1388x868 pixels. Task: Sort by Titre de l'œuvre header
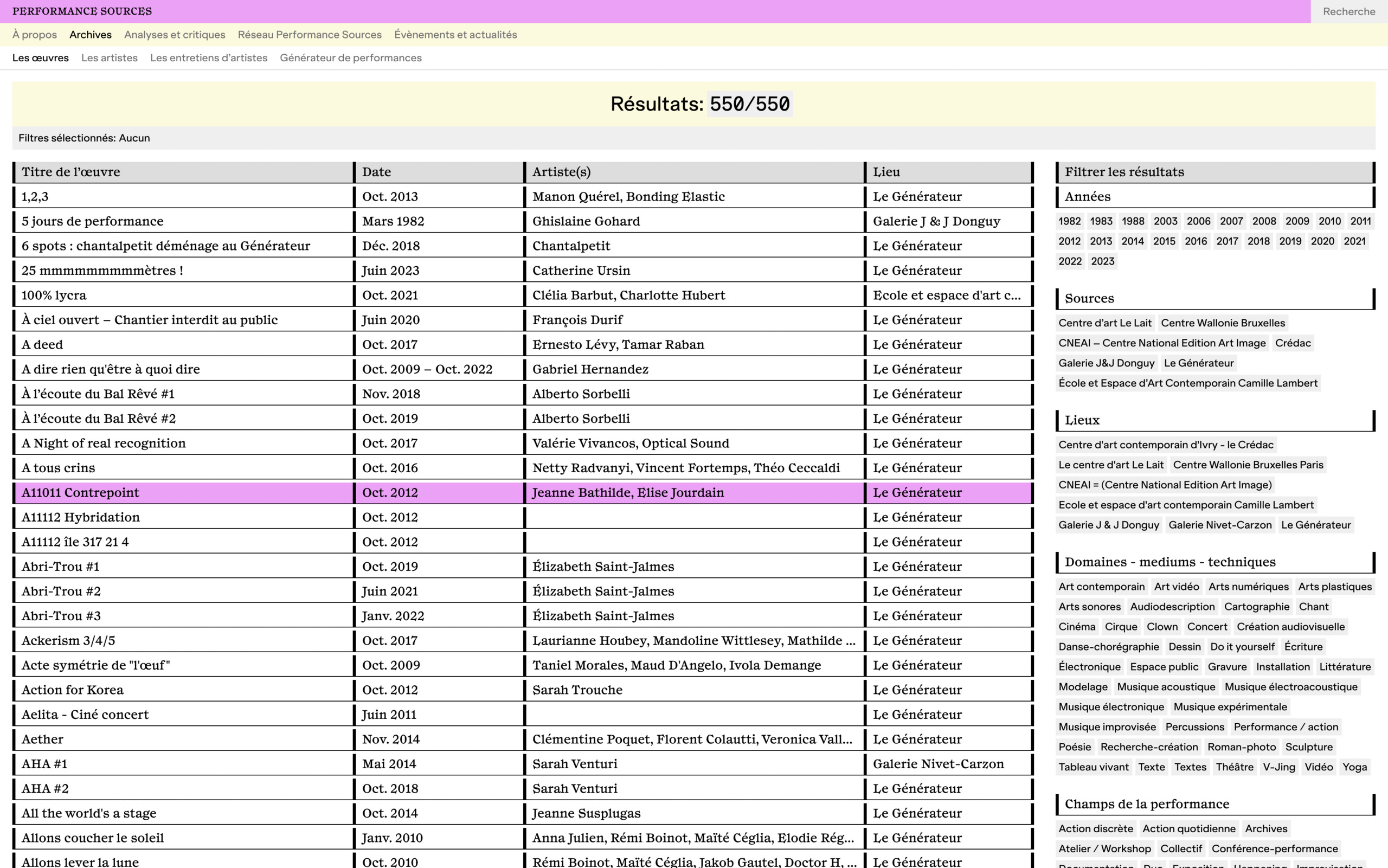click(70, 172)
